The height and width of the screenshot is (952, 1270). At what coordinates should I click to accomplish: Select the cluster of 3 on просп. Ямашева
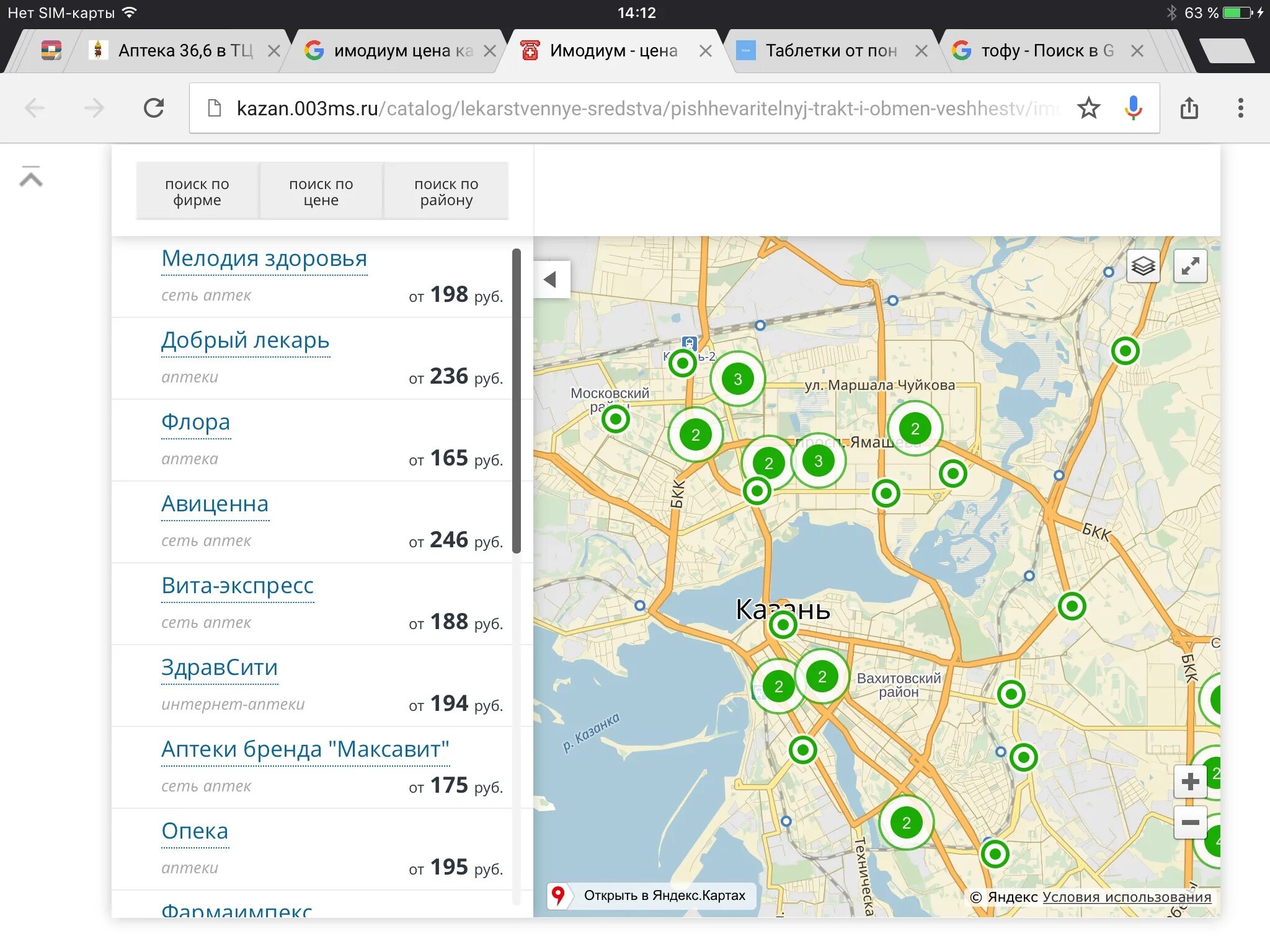(x=818, y=461)
